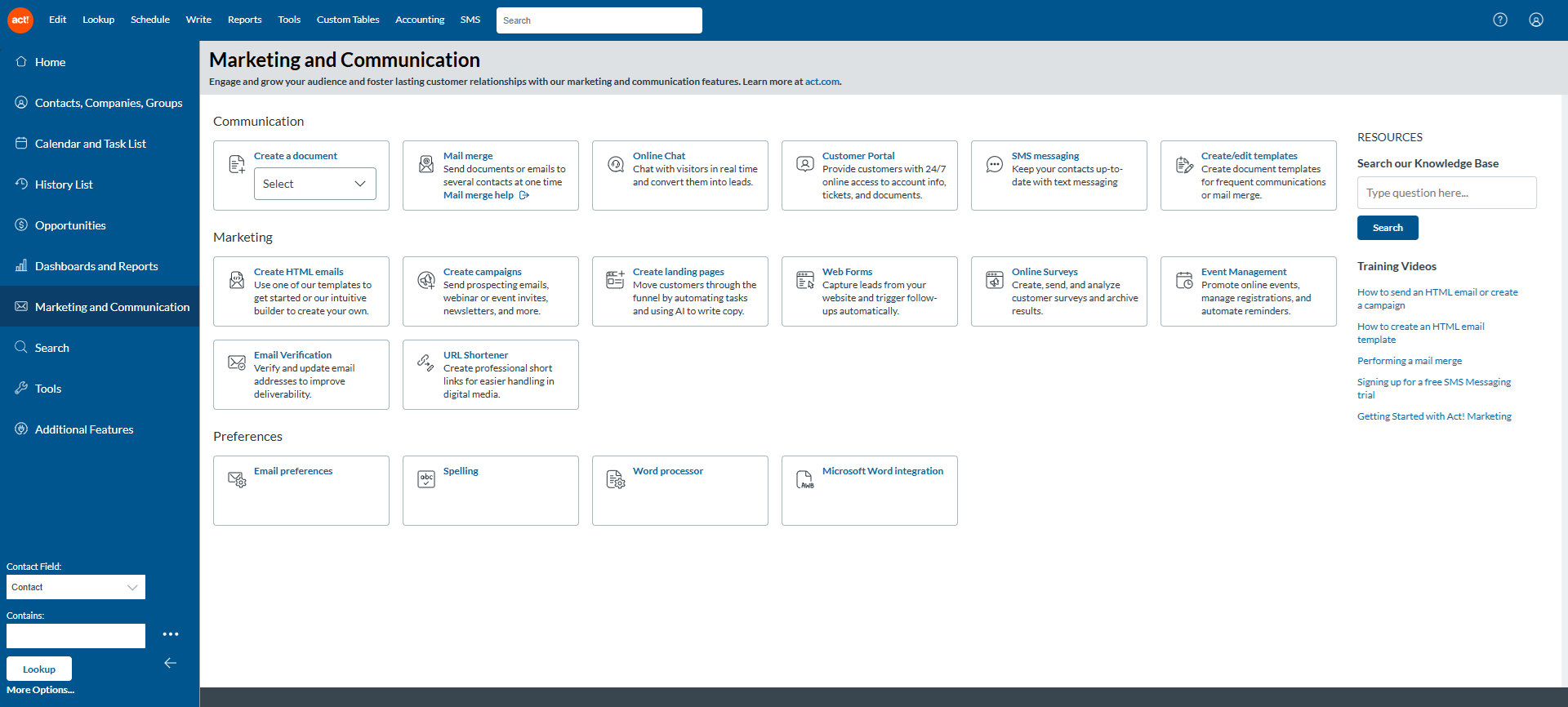Image resolution: width=1568 pixels, height=707 pixels.
Task: Open the Create a document Select dropdown
Action: 315,184
